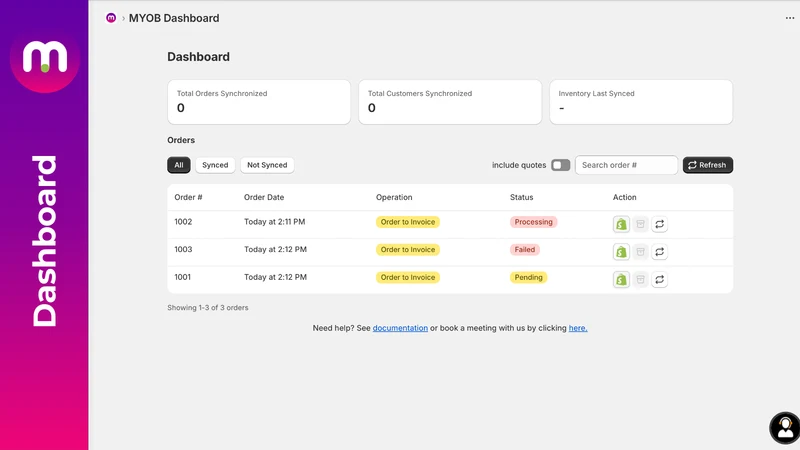Click the Status column header
800x450 pixels.
[521, 197]
